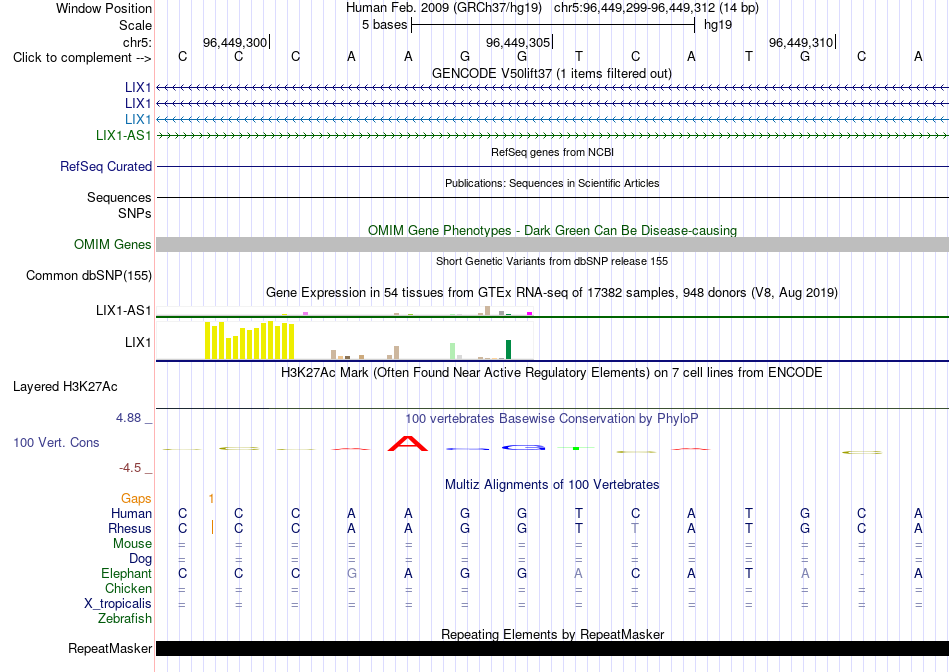Click the large red A in PhyloP conservation track
This screenshot has width=950, height=672.
[408, 444]
